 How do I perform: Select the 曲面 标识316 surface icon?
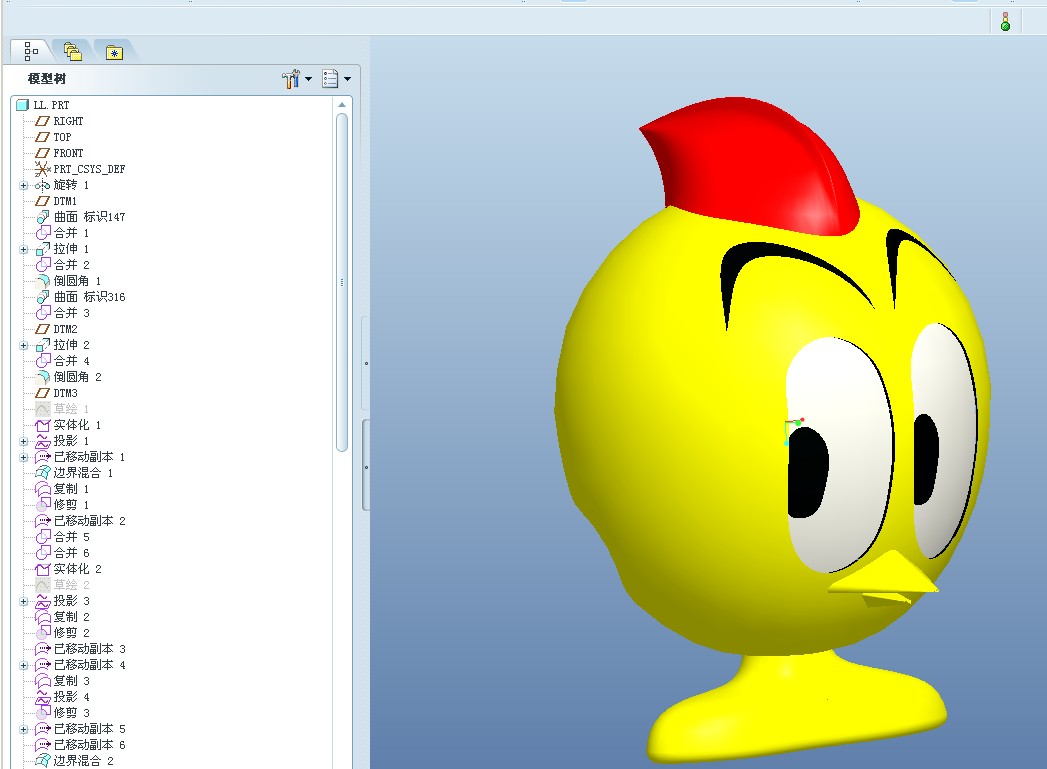click(43, 297)
